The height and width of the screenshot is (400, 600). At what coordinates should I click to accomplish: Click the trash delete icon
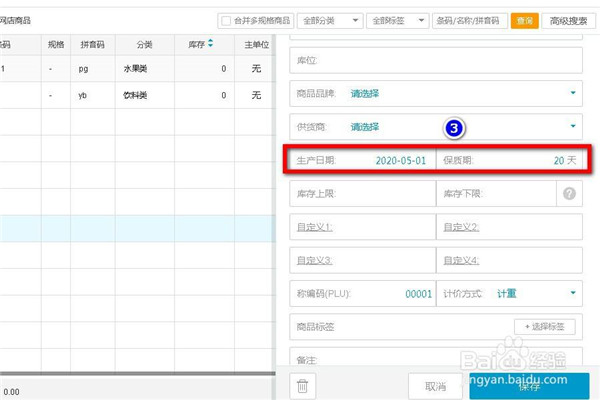303,386
